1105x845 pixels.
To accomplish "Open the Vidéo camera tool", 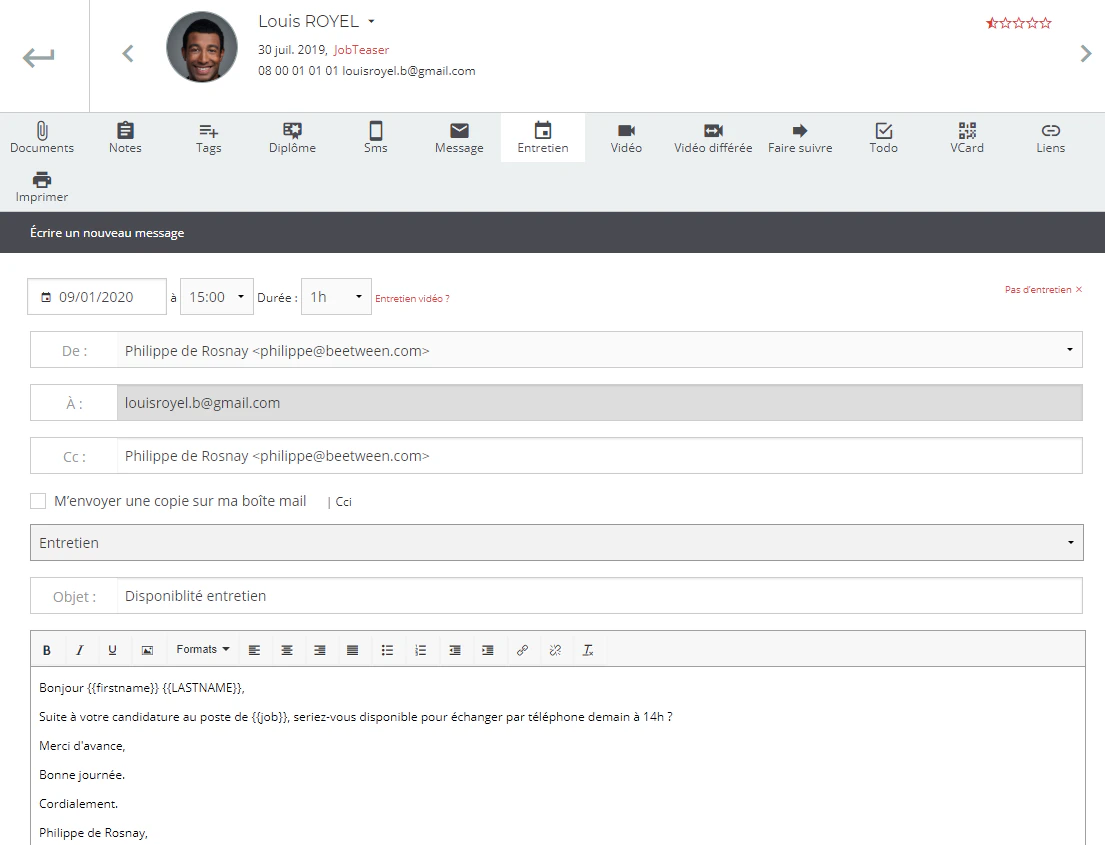I will point(626,137).
